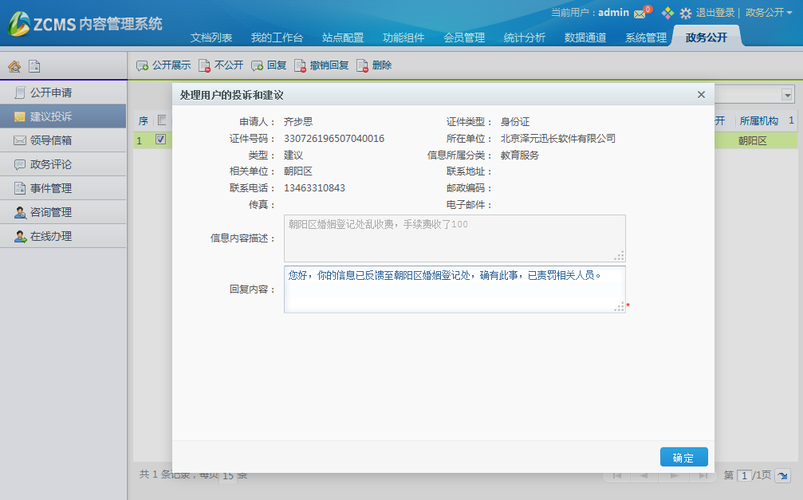803x500 pixels.
Task: Uncheck the checkbox in row 1
Action: point(161,140)
